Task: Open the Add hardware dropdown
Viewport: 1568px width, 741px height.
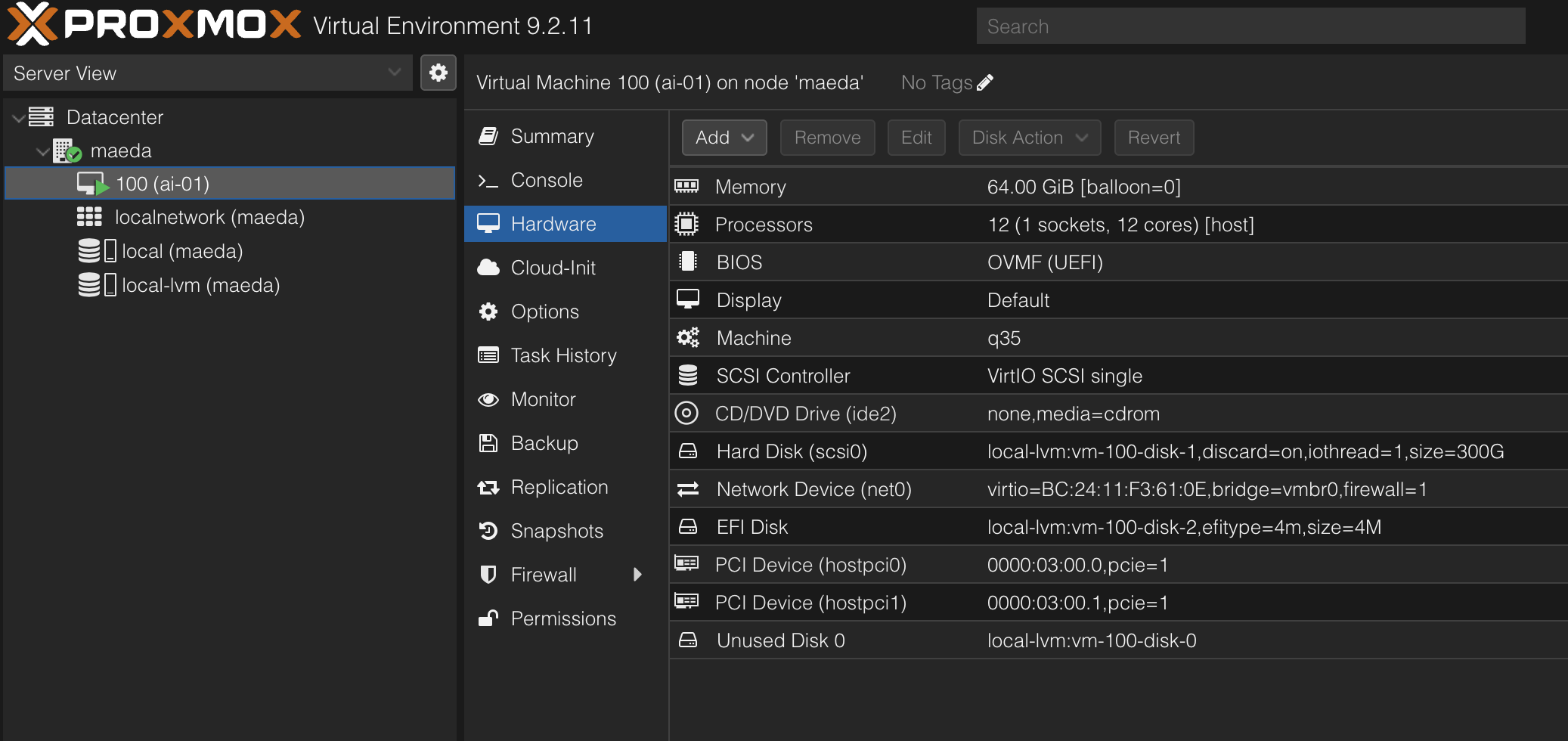Action: point(724,138)
